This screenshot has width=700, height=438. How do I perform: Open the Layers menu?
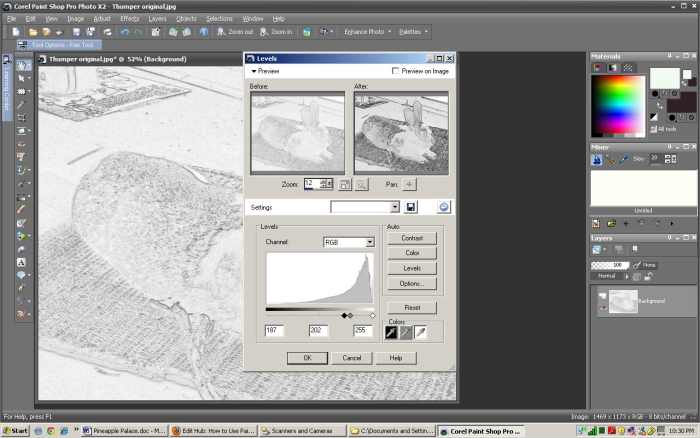coord(157,19)
